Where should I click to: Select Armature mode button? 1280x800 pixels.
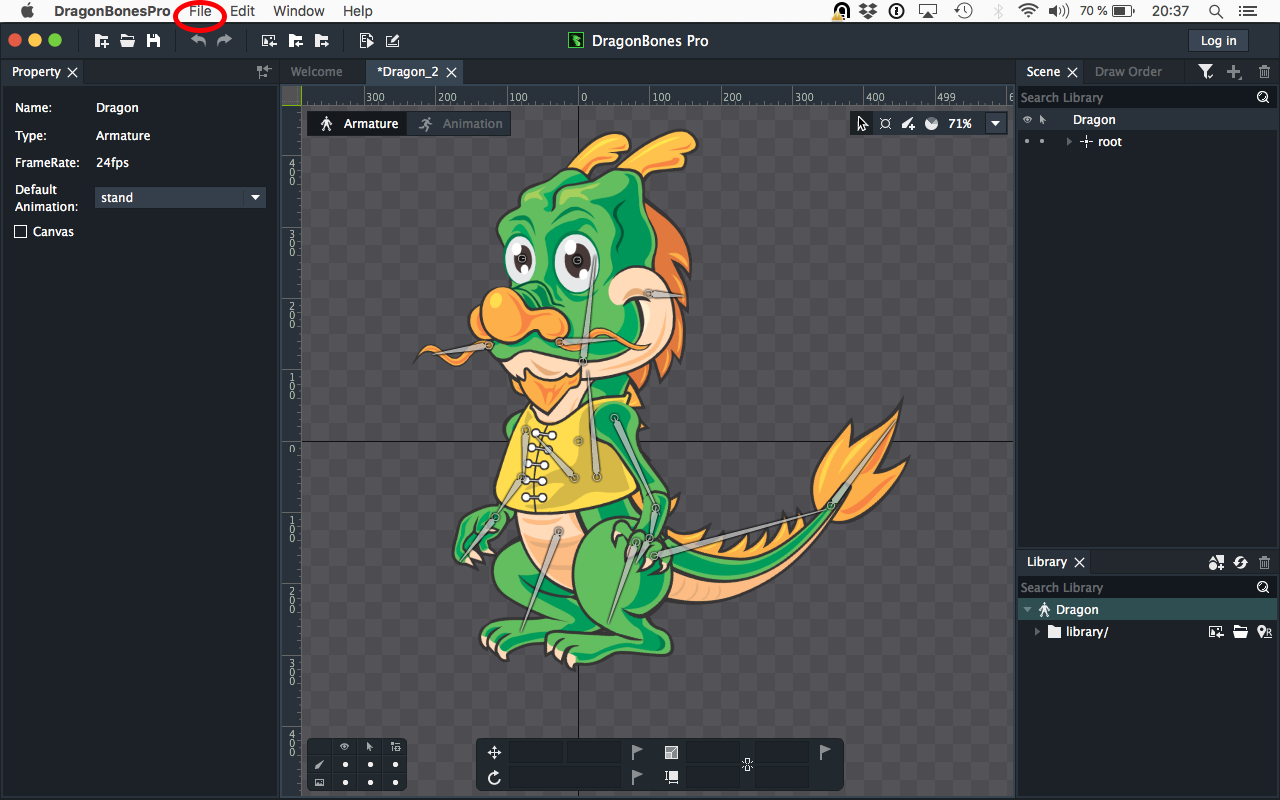click(358, 124)
